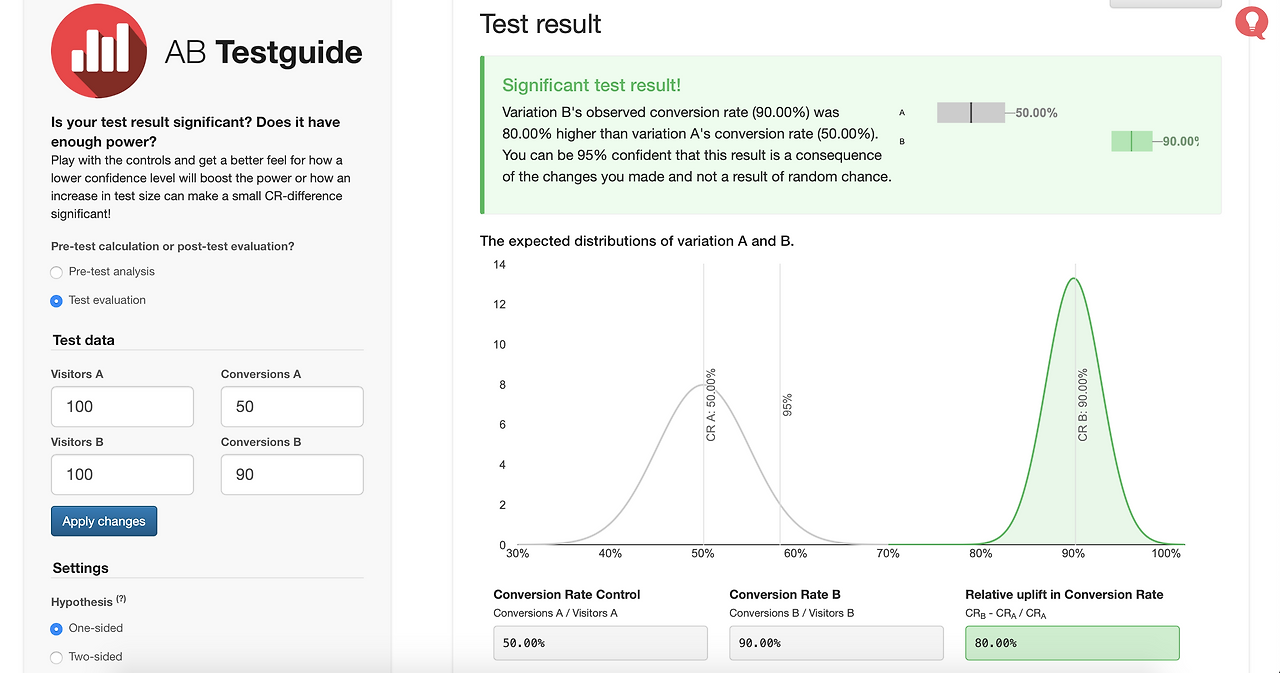
Task: Click the Conversion Rate B result box
Action: (836, 643)
